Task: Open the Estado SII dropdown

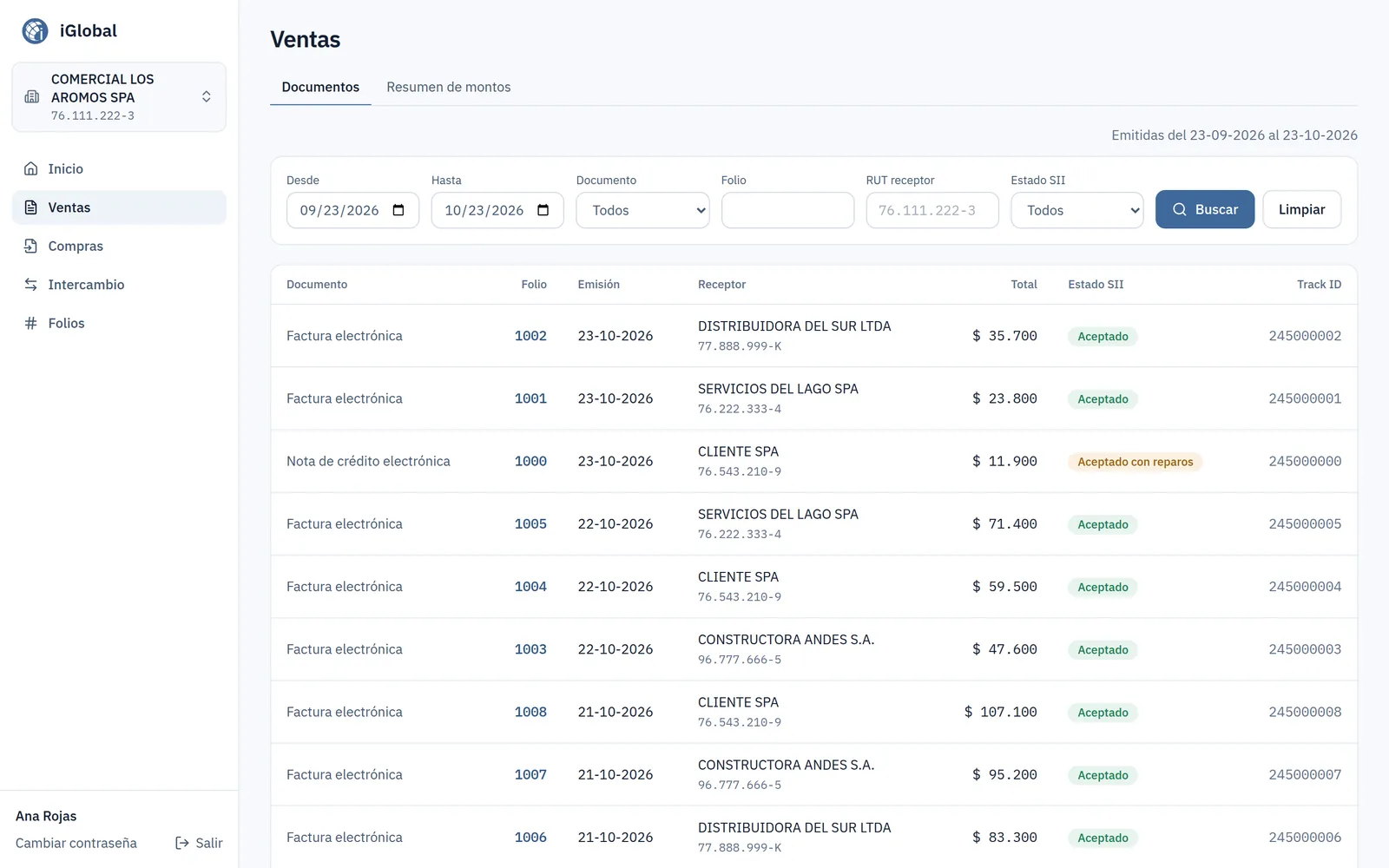Action: tap(1076, 210)
